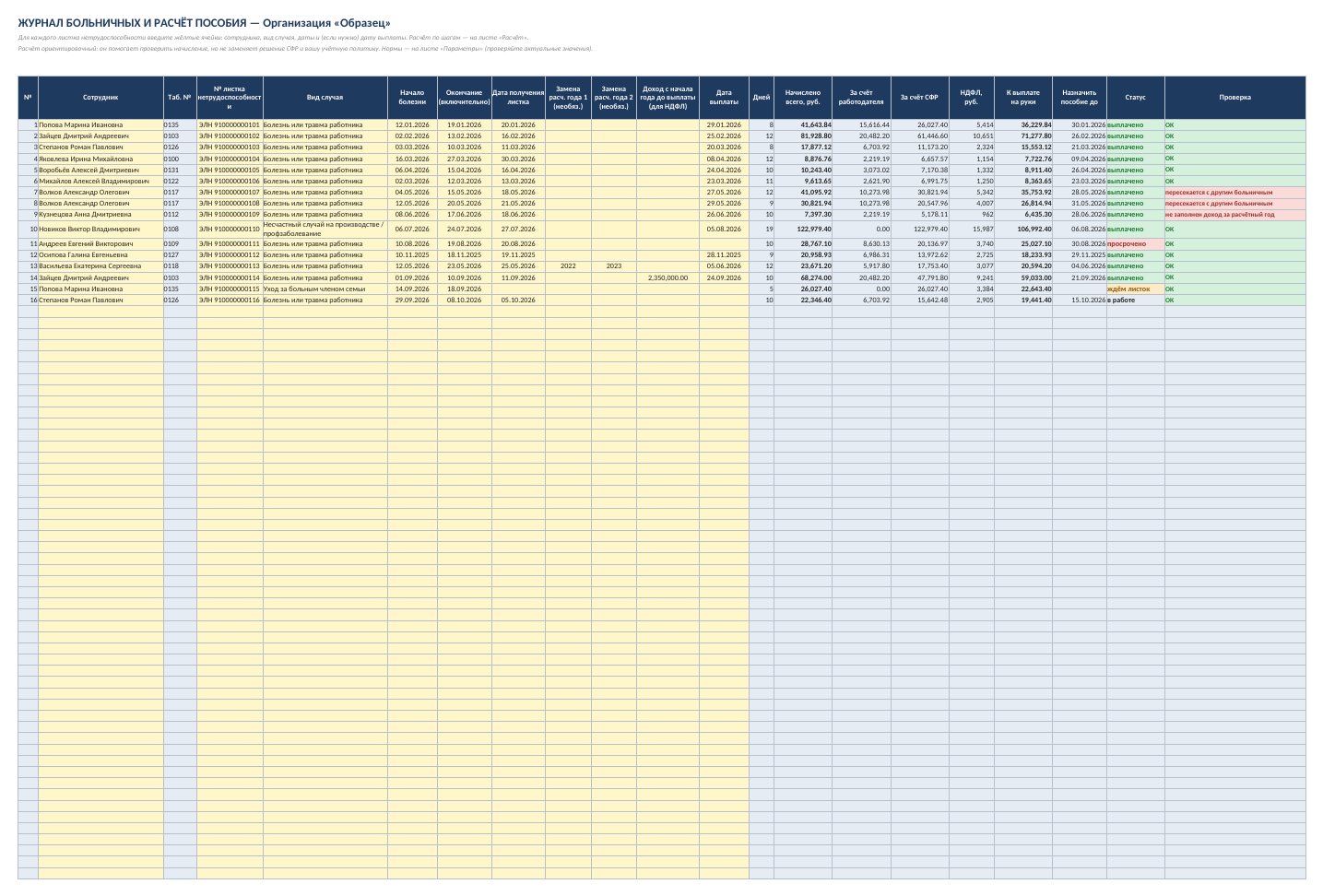Click employer amount «15,616.44»
1323x896 pixels.
click(x=861, y=124)
